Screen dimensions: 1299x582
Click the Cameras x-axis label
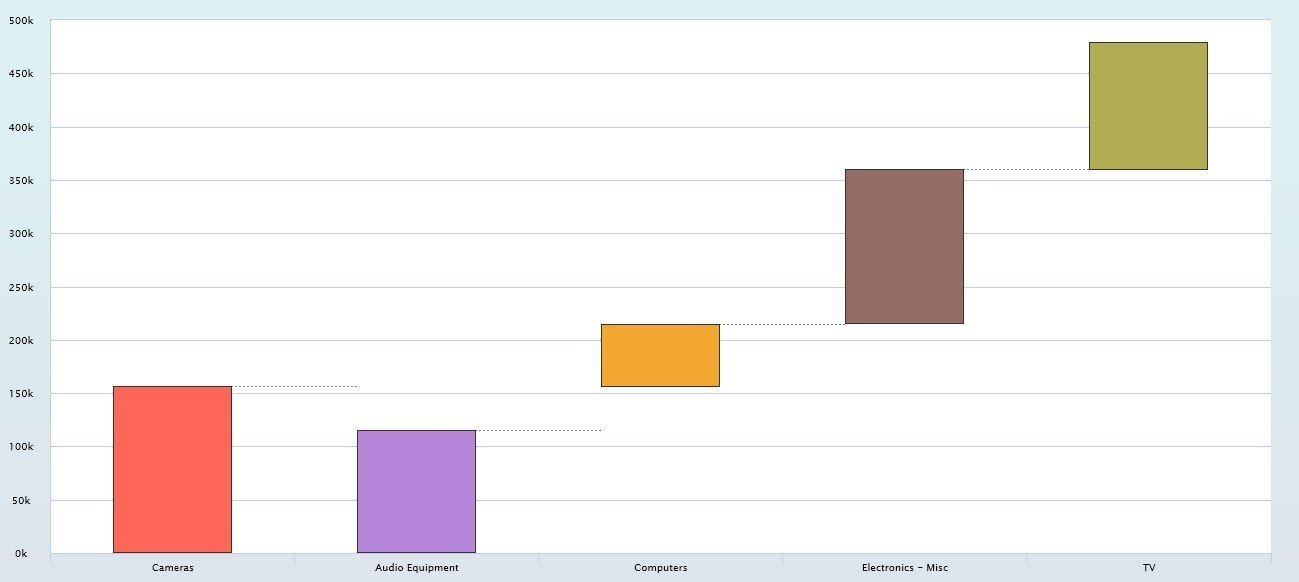click(173, 568)
